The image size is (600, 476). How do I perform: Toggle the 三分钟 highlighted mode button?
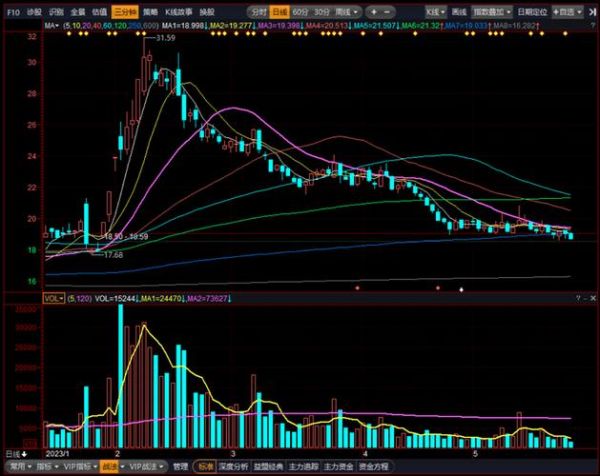point(126,11)
